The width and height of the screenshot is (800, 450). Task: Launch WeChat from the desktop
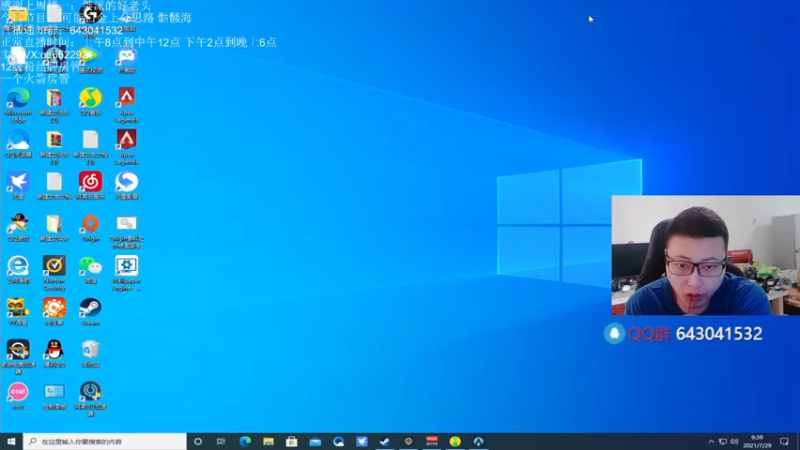click(90, 269)
